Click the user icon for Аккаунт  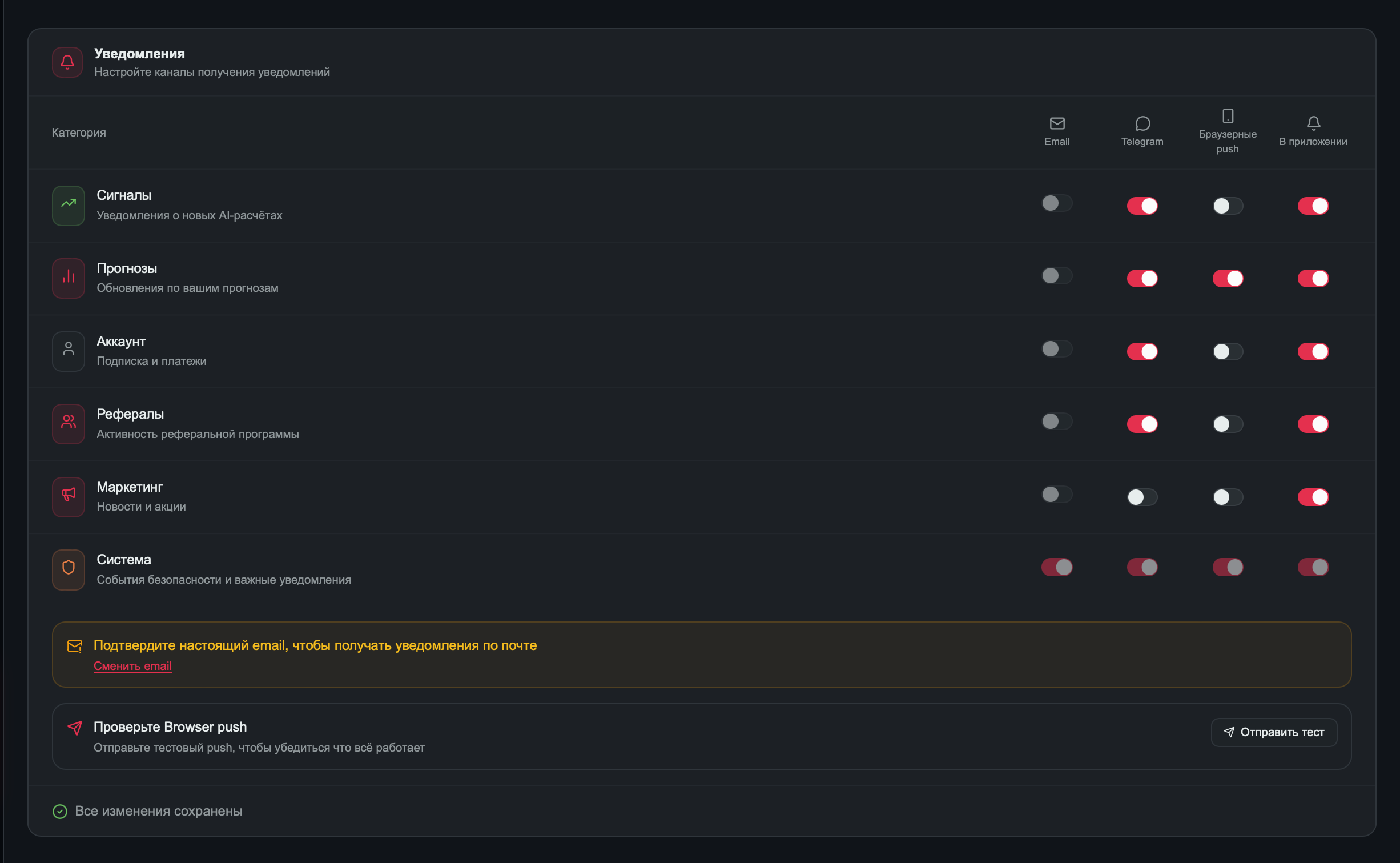tap(69, 351)
